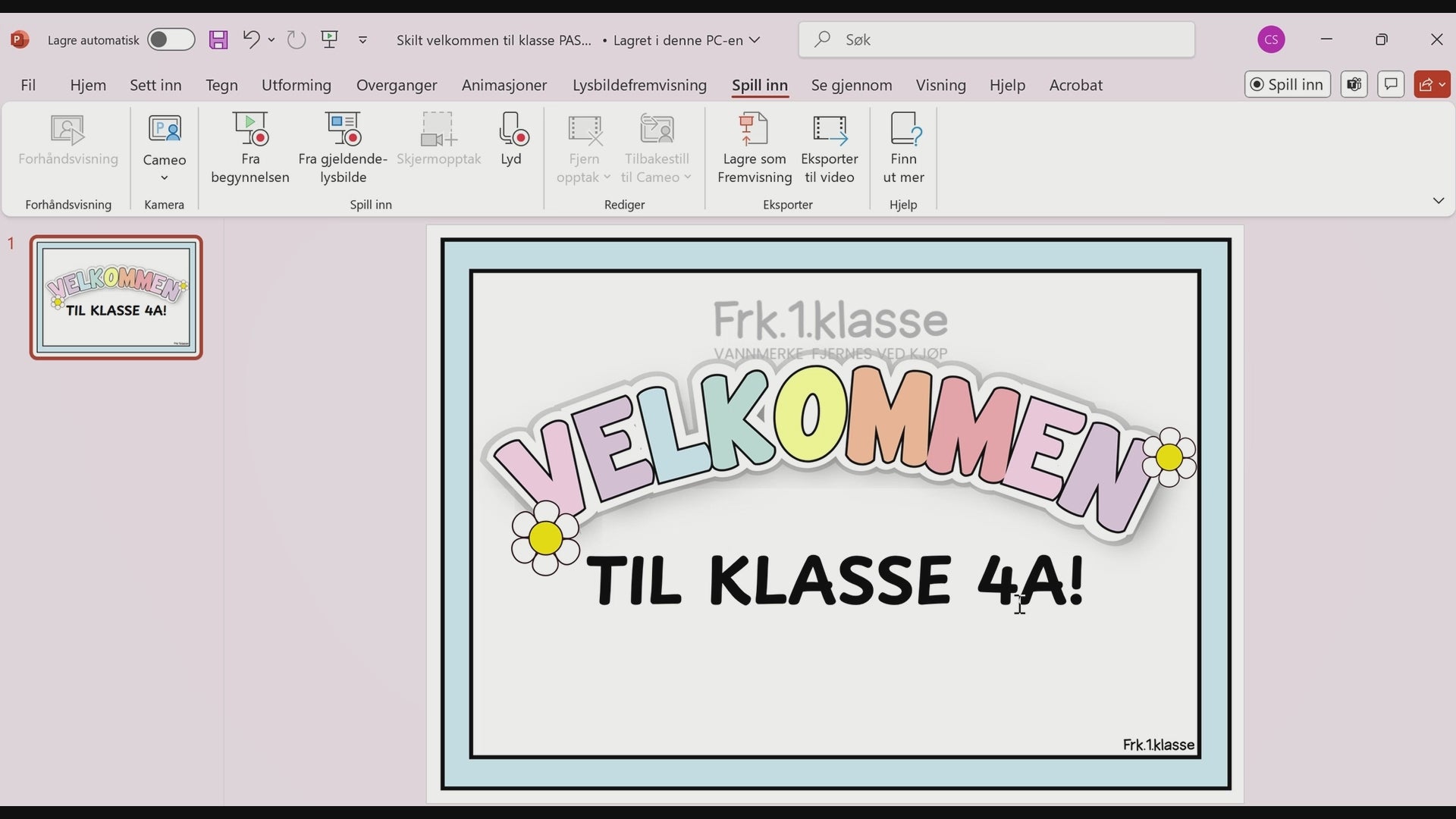The image size is (1456, 819).
Task: Select slide 1 thumbnail
Action: 116,297
